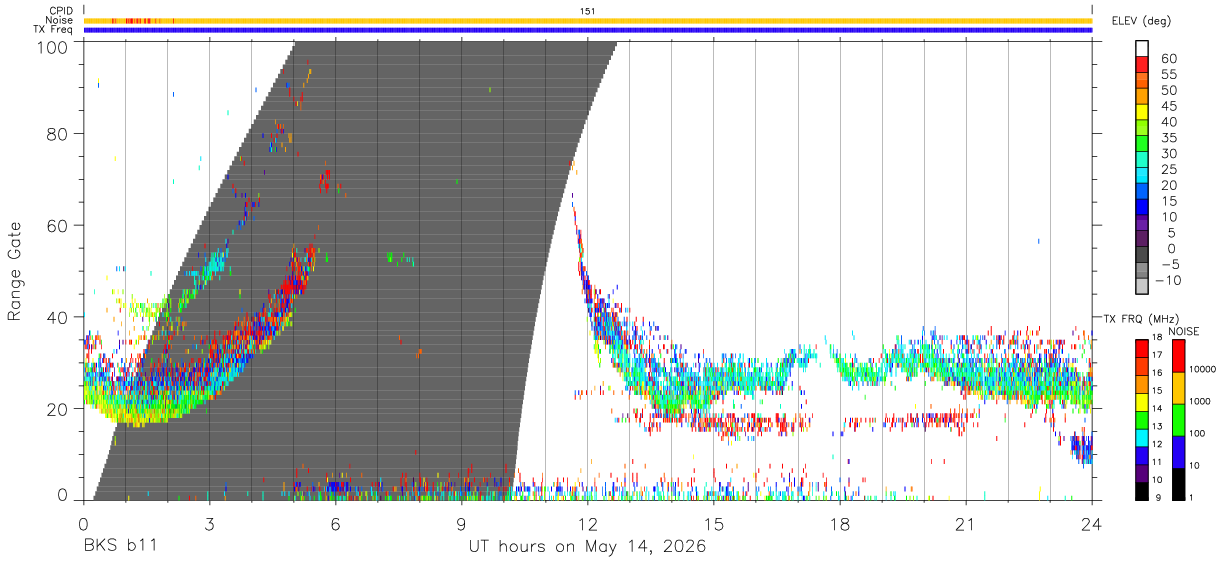Click the red segment of the TX FRQ color bar
The height and width of the screenshot is (567, 1228).
(x=1142, y=348)
